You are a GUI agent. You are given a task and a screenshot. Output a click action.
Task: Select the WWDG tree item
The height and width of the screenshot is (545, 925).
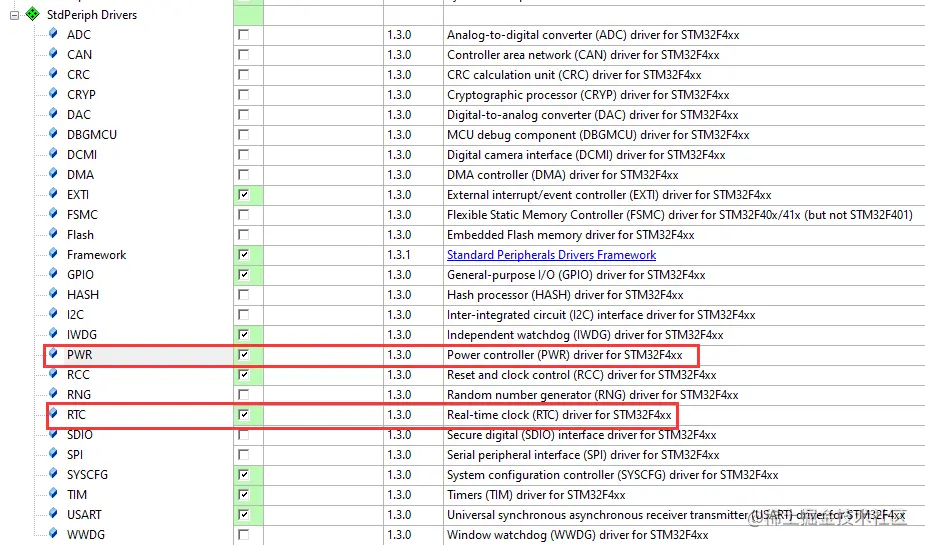click(86, 535)
